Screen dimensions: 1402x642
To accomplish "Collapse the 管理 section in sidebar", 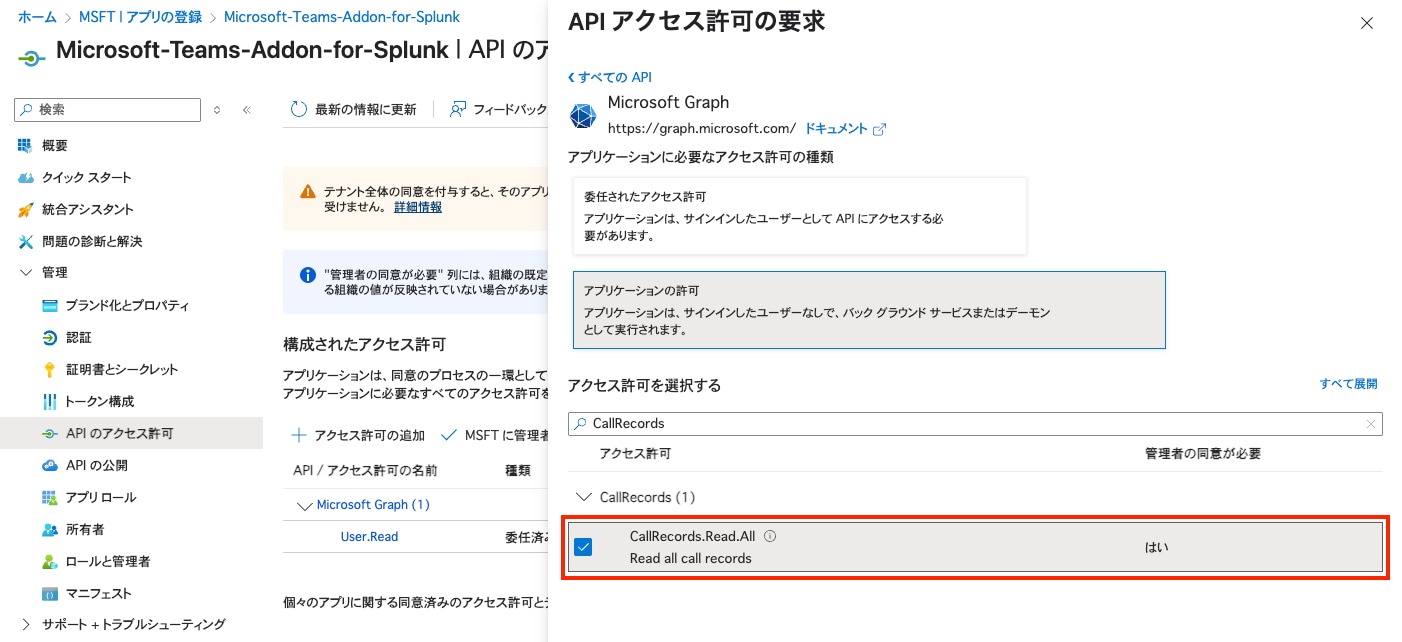I will tap(25, 273).
